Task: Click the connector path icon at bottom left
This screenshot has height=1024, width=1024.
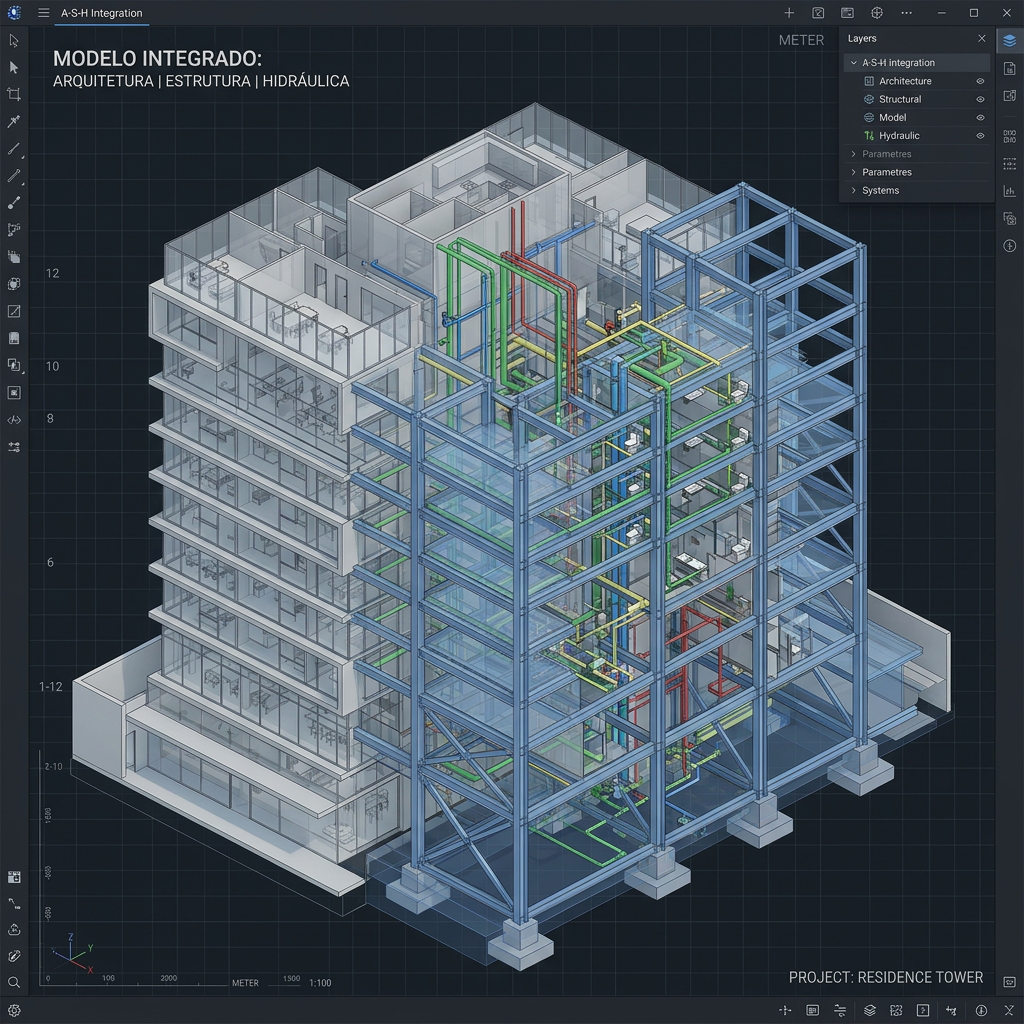Action: pos(14,903)
